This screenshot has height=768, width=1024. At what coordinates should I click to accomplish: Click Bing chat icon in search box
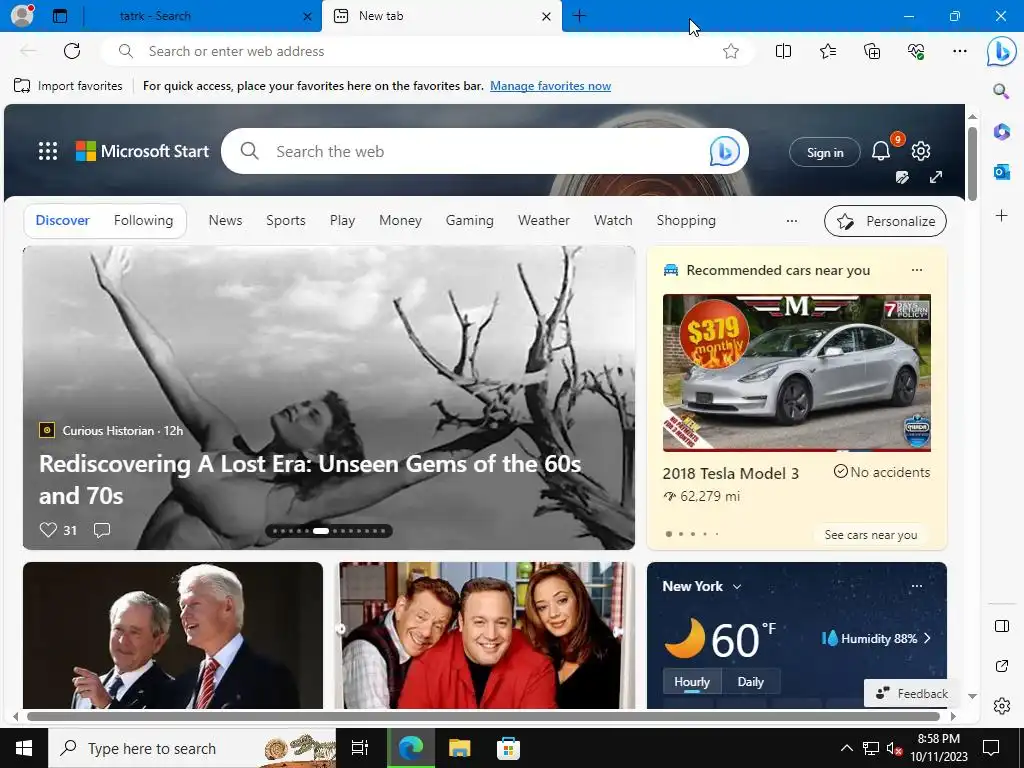pos(724,151)
